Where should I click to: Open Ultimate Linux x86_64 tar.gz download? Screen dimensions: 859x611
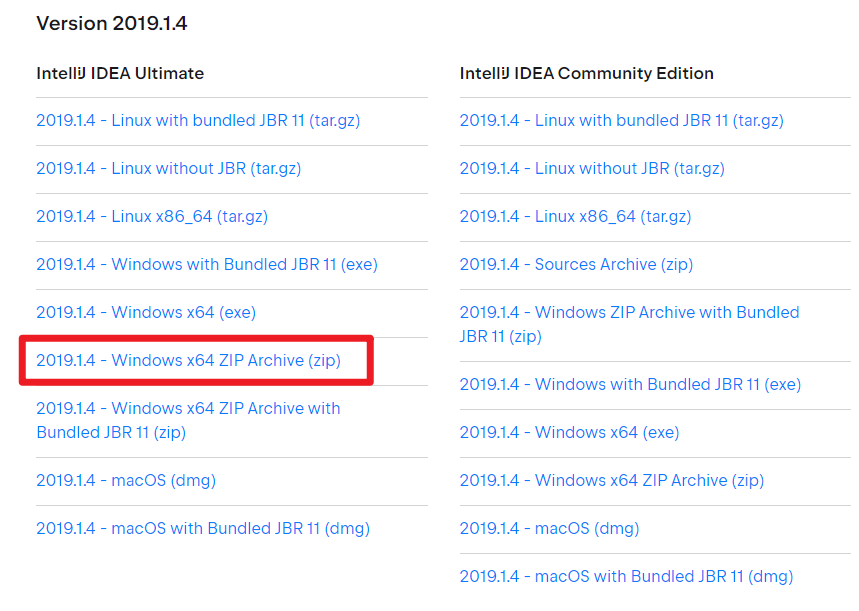[152, 217]
